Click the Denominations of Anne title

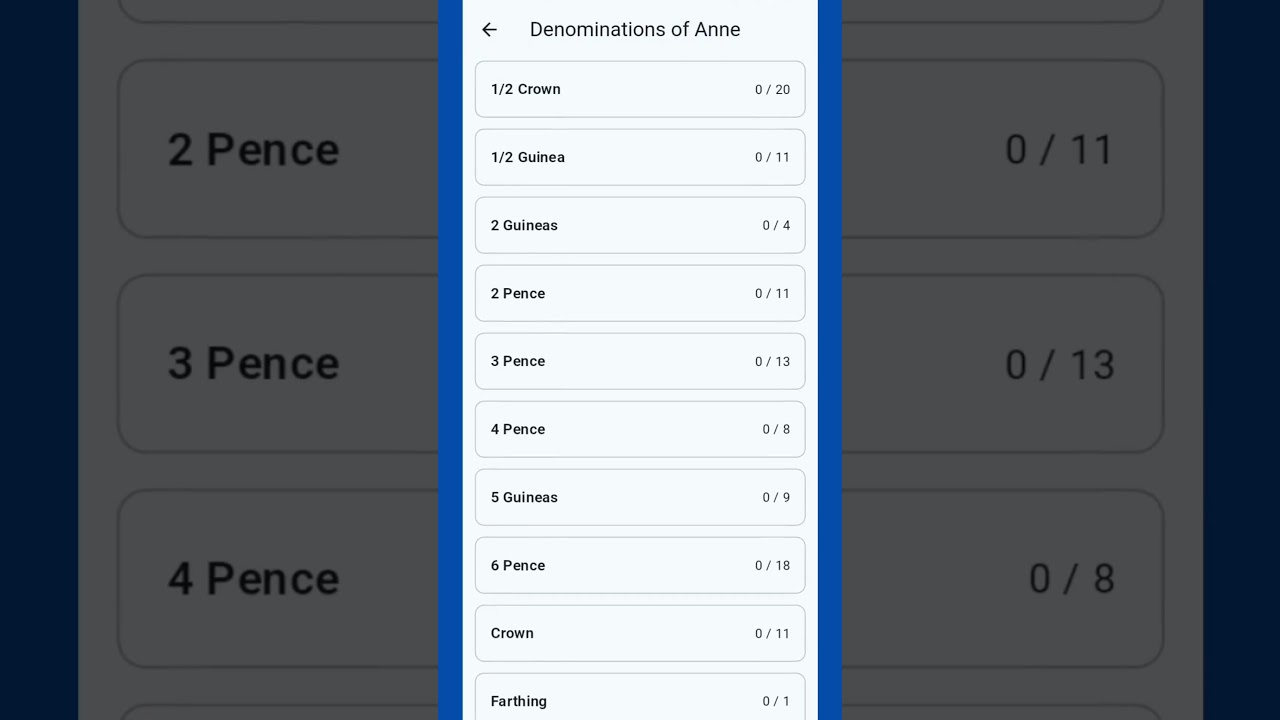click(x=635, y=30)
